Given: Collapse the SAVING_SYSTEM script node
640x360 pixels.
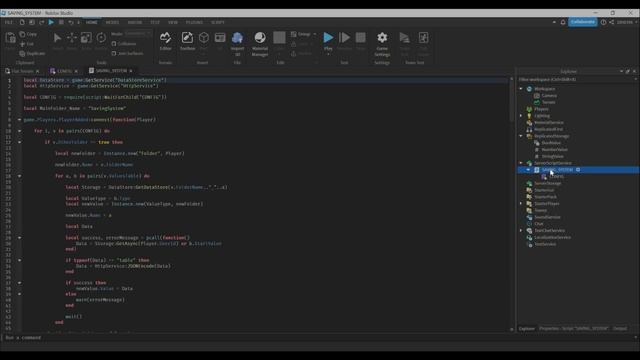Looking at the screenshot, I should point(528,170).
